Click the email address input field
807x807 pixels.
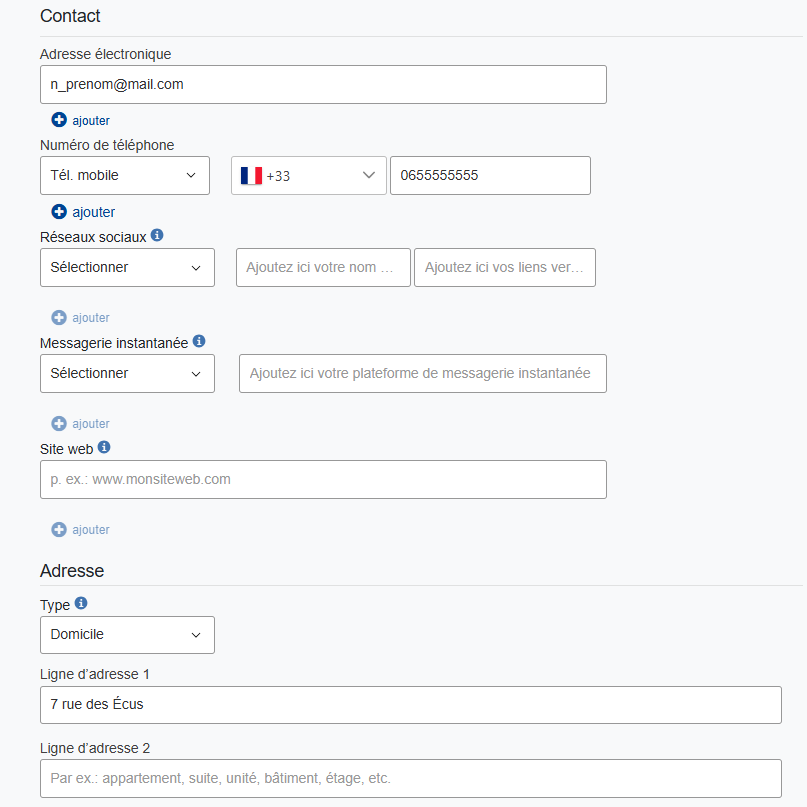point(323,85)
